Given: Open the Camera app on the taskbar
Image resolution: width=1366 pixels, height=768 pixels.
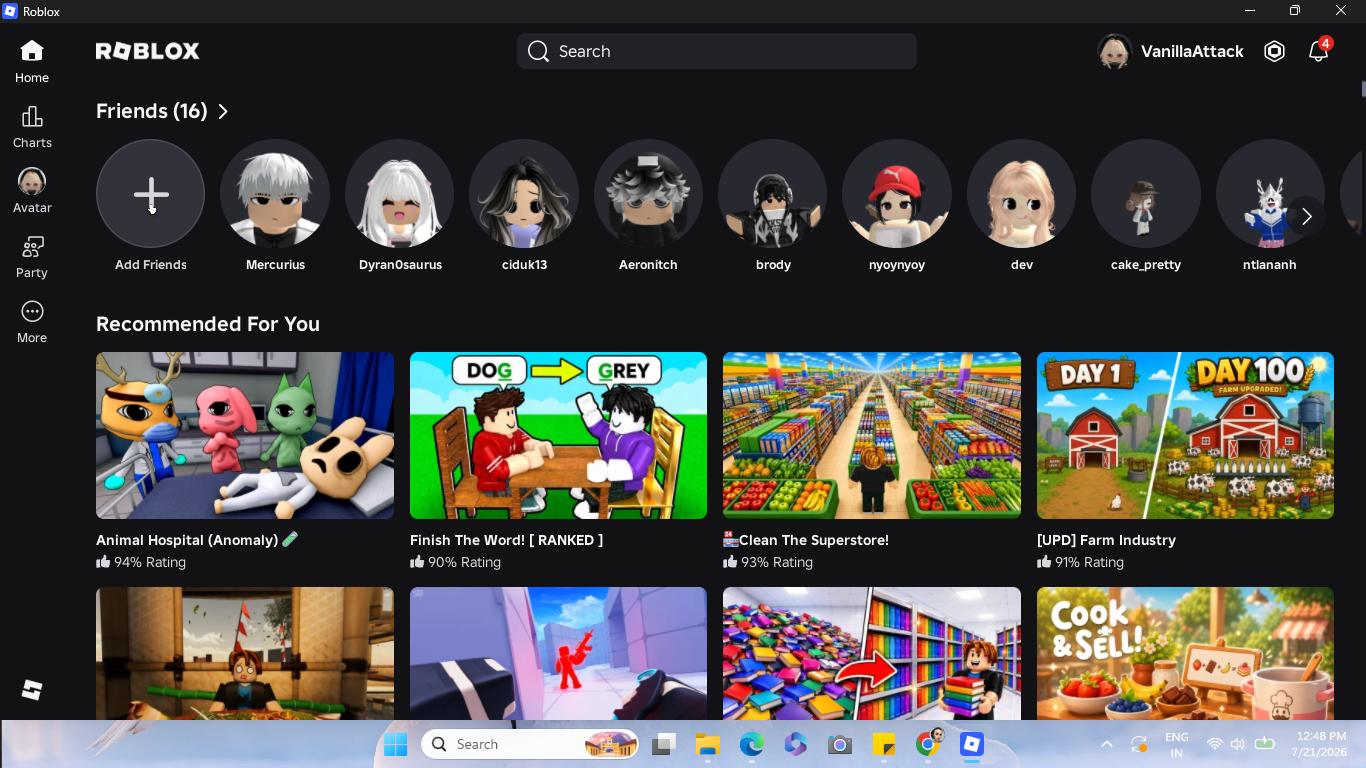Looking at the screenshot, I should pyautogui.click(x=840, y=744).
